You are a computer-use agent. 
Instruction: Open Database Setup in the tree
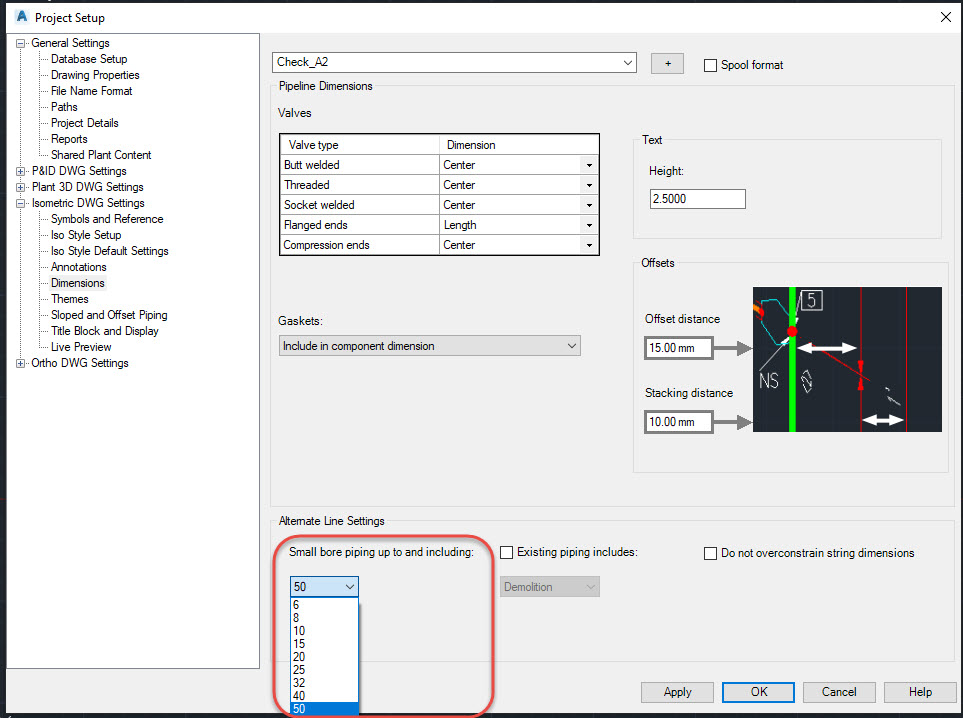point(89,59)
